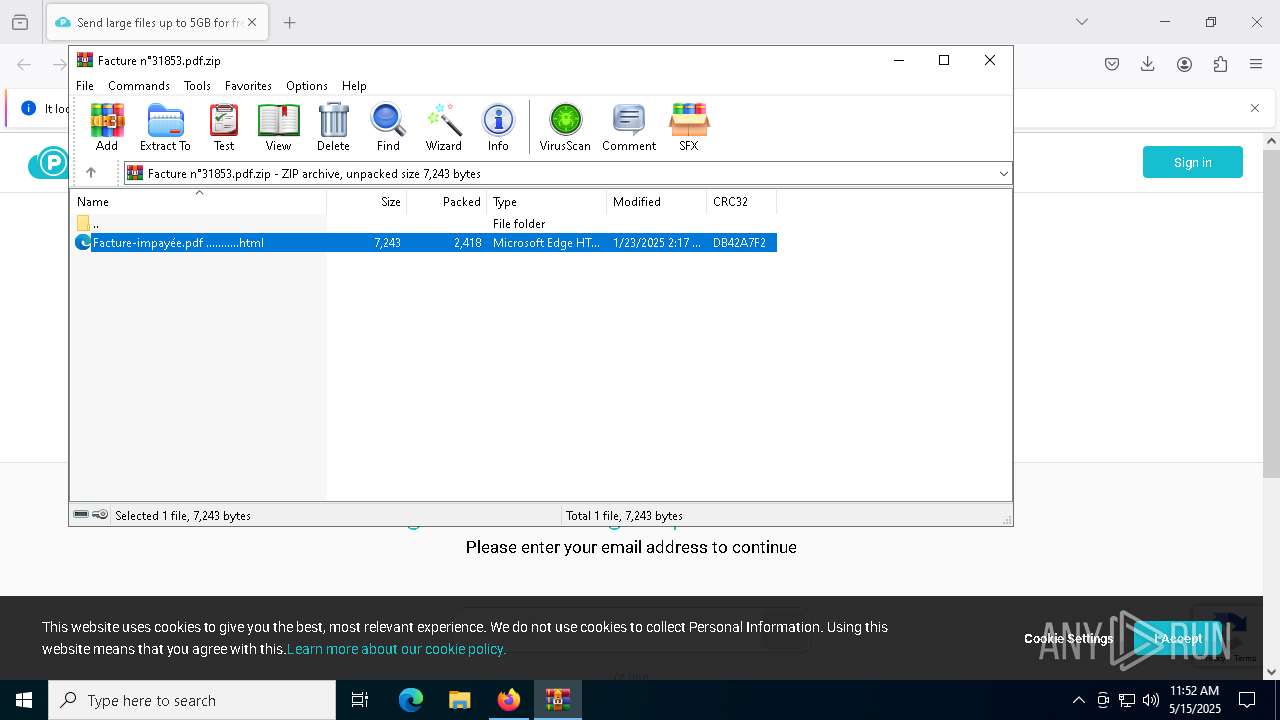Image resolution: width=1280 pixels, height=720 pixels.
Task: Click the DB42A7F2 CRC32 value
Action: [x=739, y=243]
